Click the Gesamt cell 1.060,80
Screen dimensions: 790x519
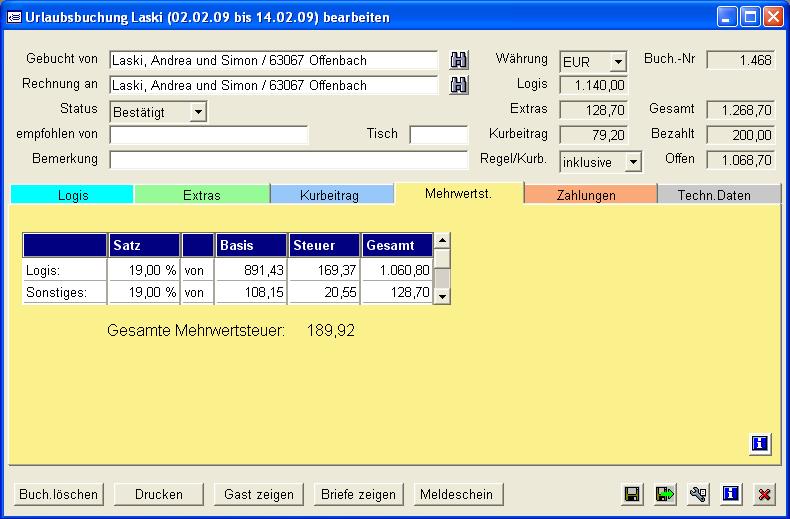pyautogui.click(x=398, y=271)
